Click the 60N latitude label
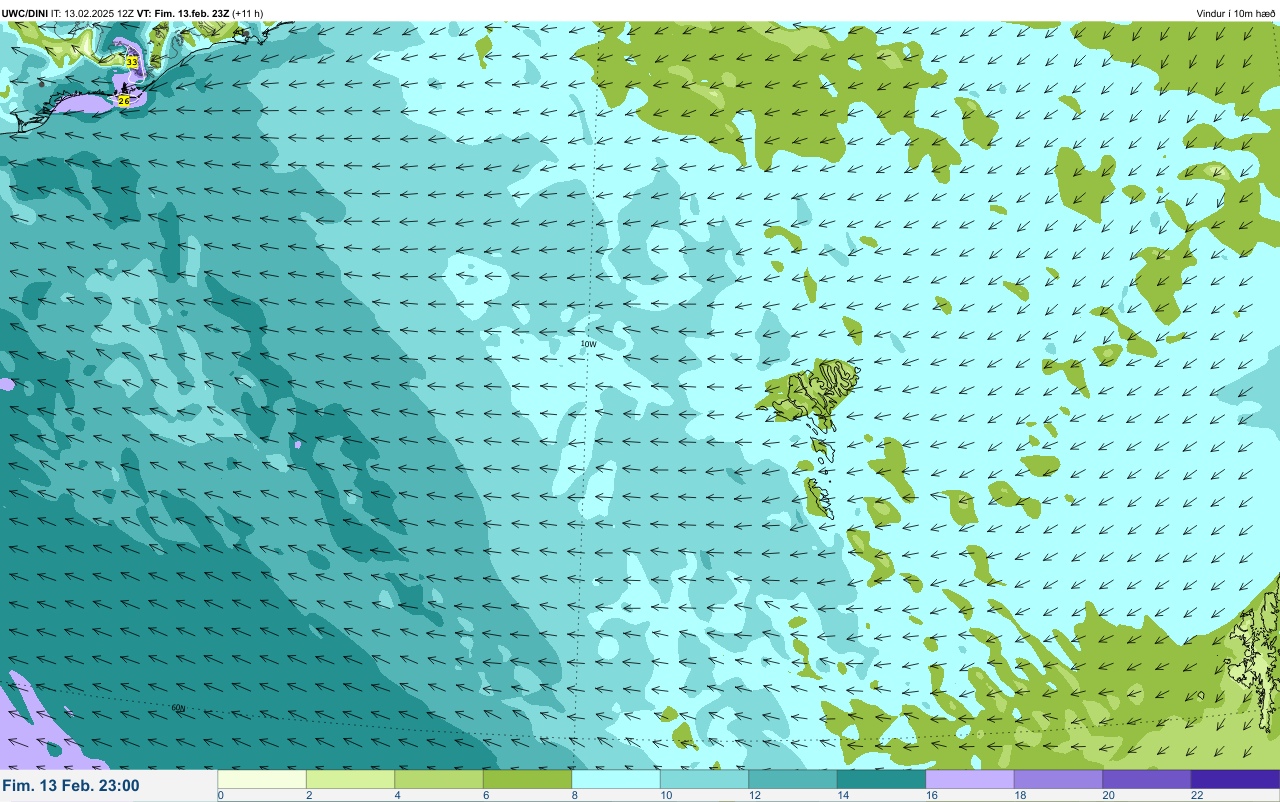The width and height of the screenshot is (1280, 802). pyautogui.click(x=178, y=708)
